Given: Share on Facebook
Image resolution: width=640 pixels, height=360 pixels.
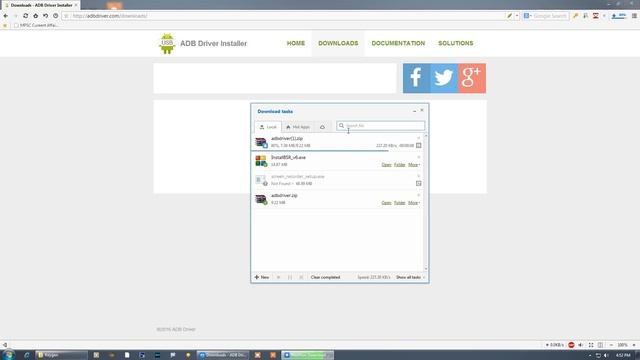Looking at the screenshot, I should pos(416,78).
